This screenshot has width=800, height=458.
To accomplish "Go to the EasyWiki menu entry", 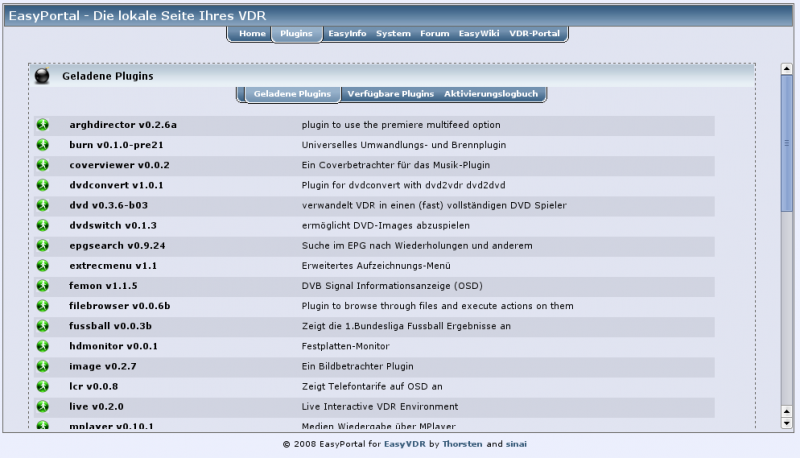I will click(x=479, y=34).
